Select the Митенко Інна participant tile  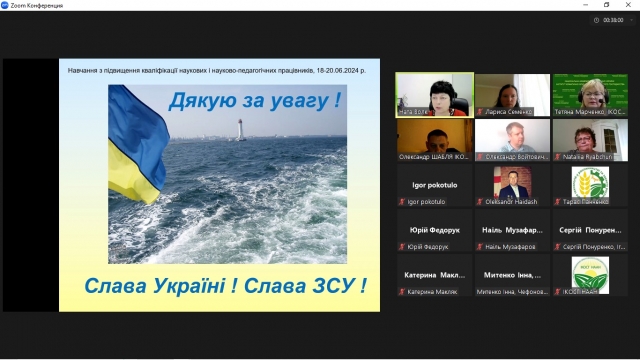click(513, 276)
